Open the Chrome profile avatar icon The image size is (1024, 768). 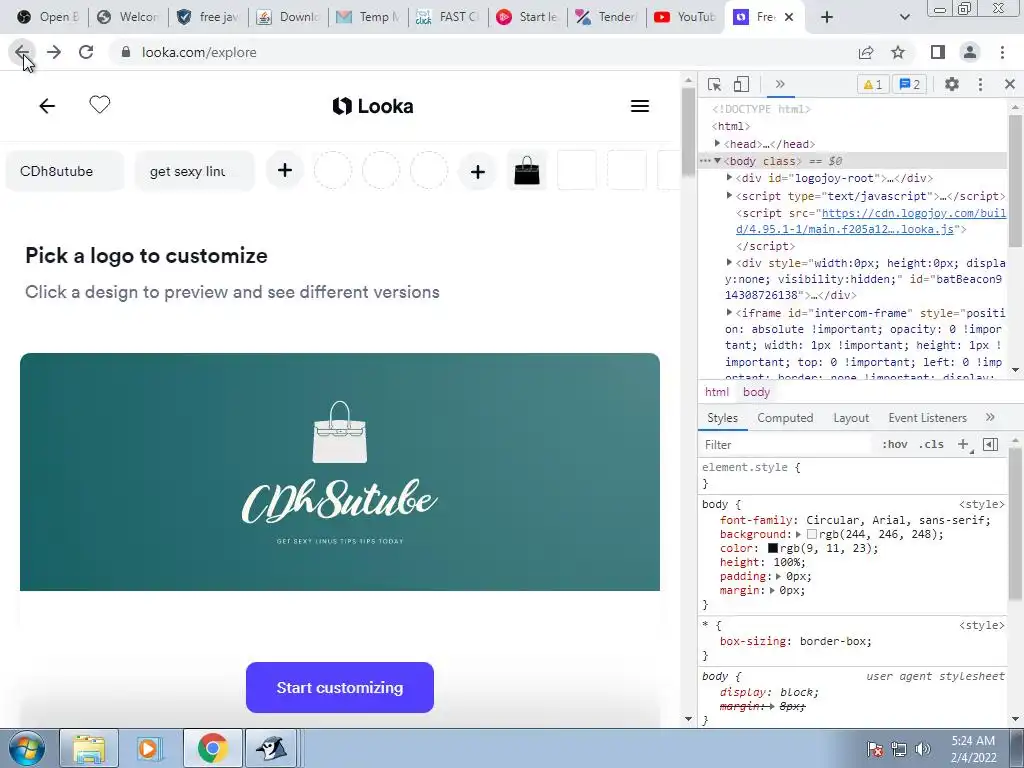point(970,52)
